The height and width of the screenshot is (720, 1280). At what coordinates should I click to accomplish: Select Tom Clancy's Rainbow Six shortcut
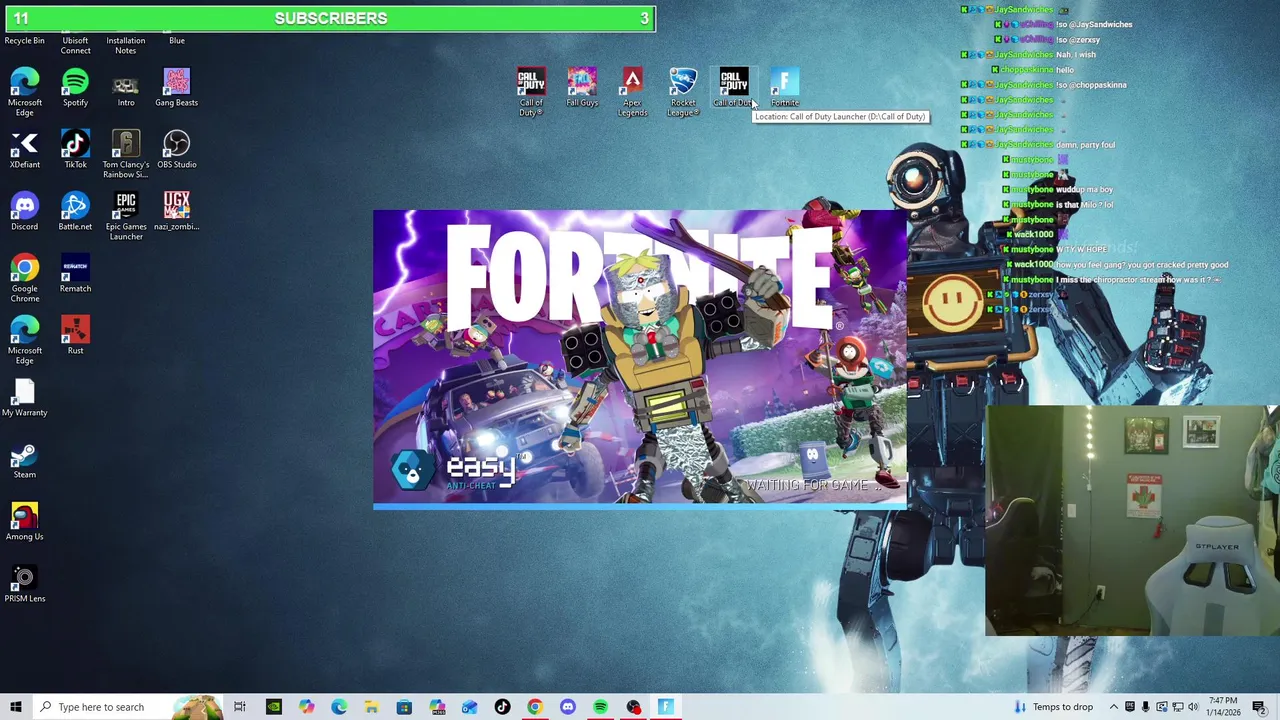pyautogui.click(x=126, y=155)
